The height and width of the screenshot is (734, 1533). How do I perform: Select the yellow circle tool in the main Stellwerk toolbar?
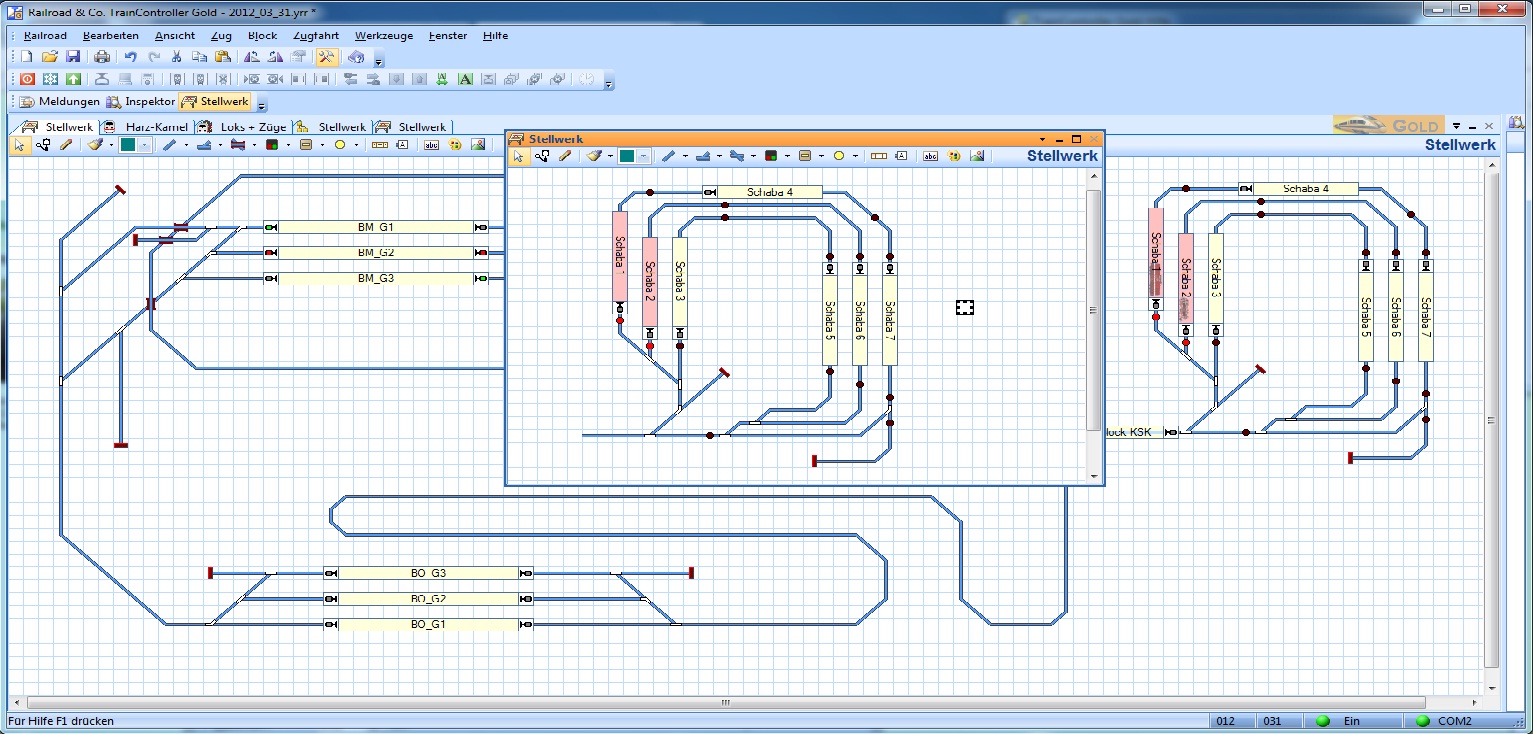(340, 145)
